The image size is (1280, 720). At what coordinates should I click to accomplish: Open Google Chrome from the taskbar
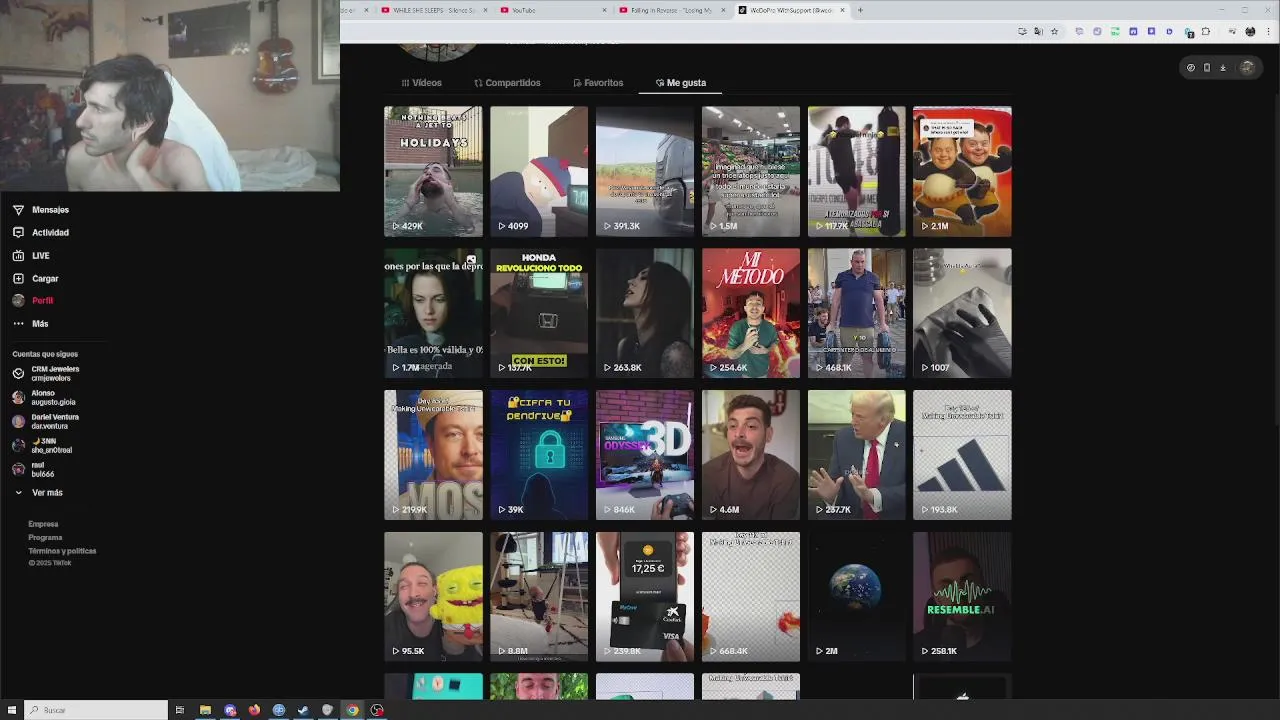352,710
